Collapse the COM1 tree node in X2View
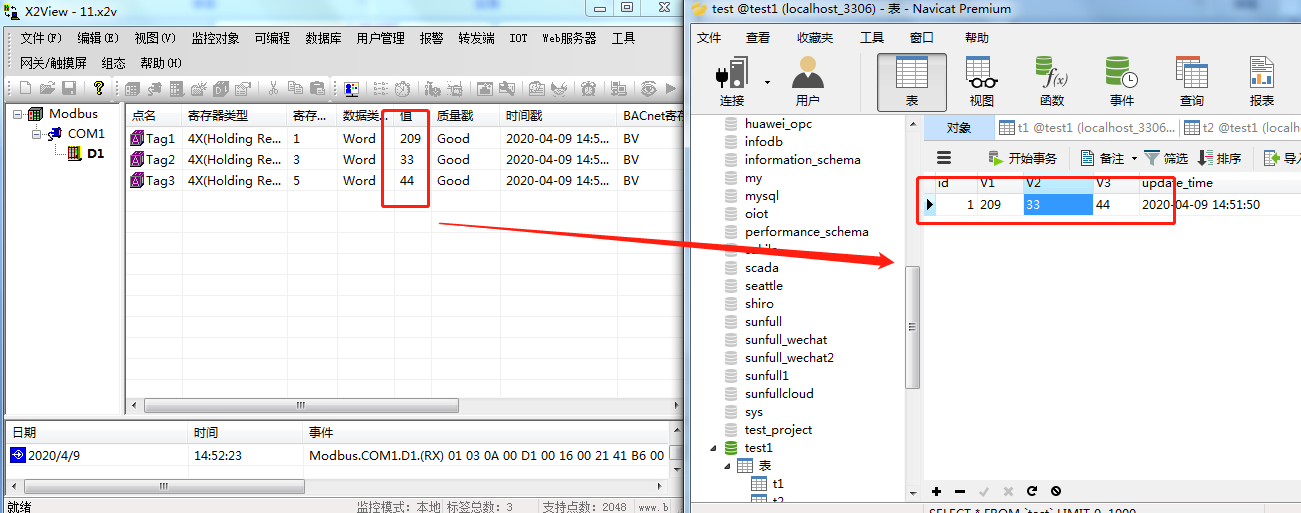Screen dimensions: 1301x513 36,133
